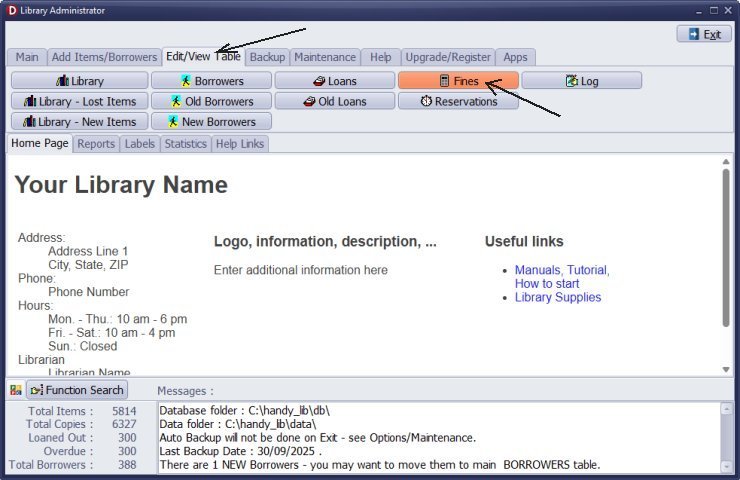The image size is (740, 480).
Task: Open the Reservations table
Action: point(458,101)
